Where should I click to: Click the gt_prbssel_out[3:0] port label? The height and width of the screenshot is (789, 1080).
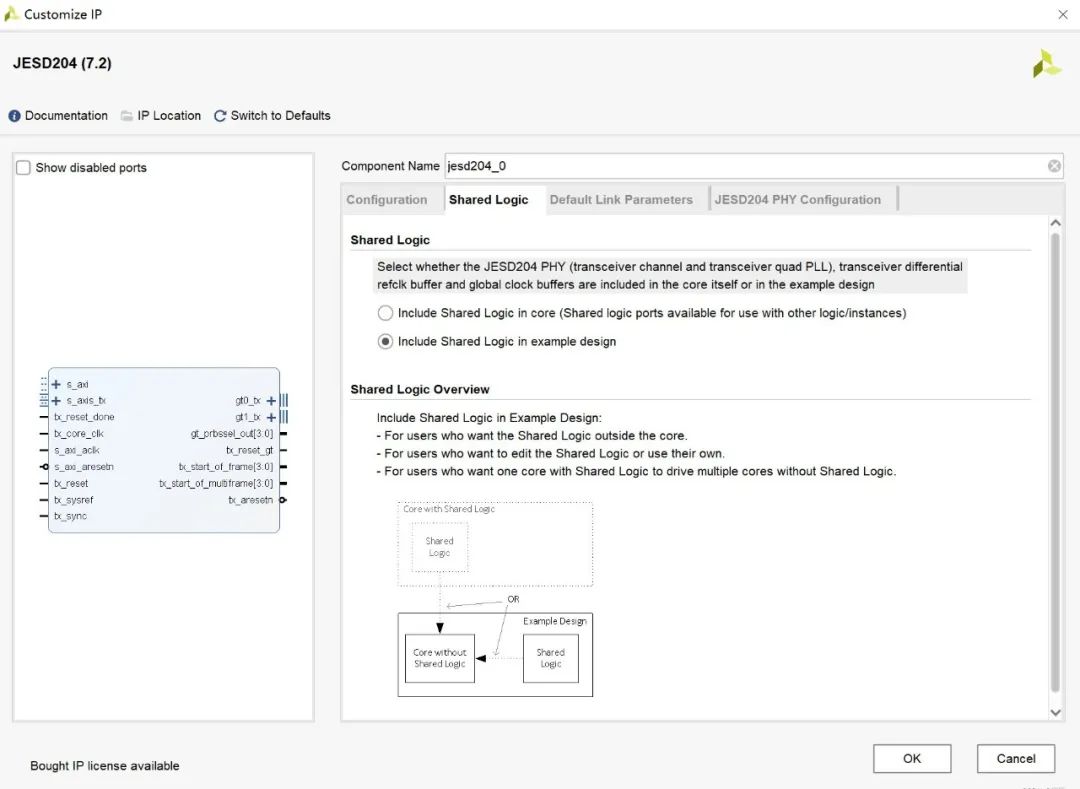click(x=231, y=434)
